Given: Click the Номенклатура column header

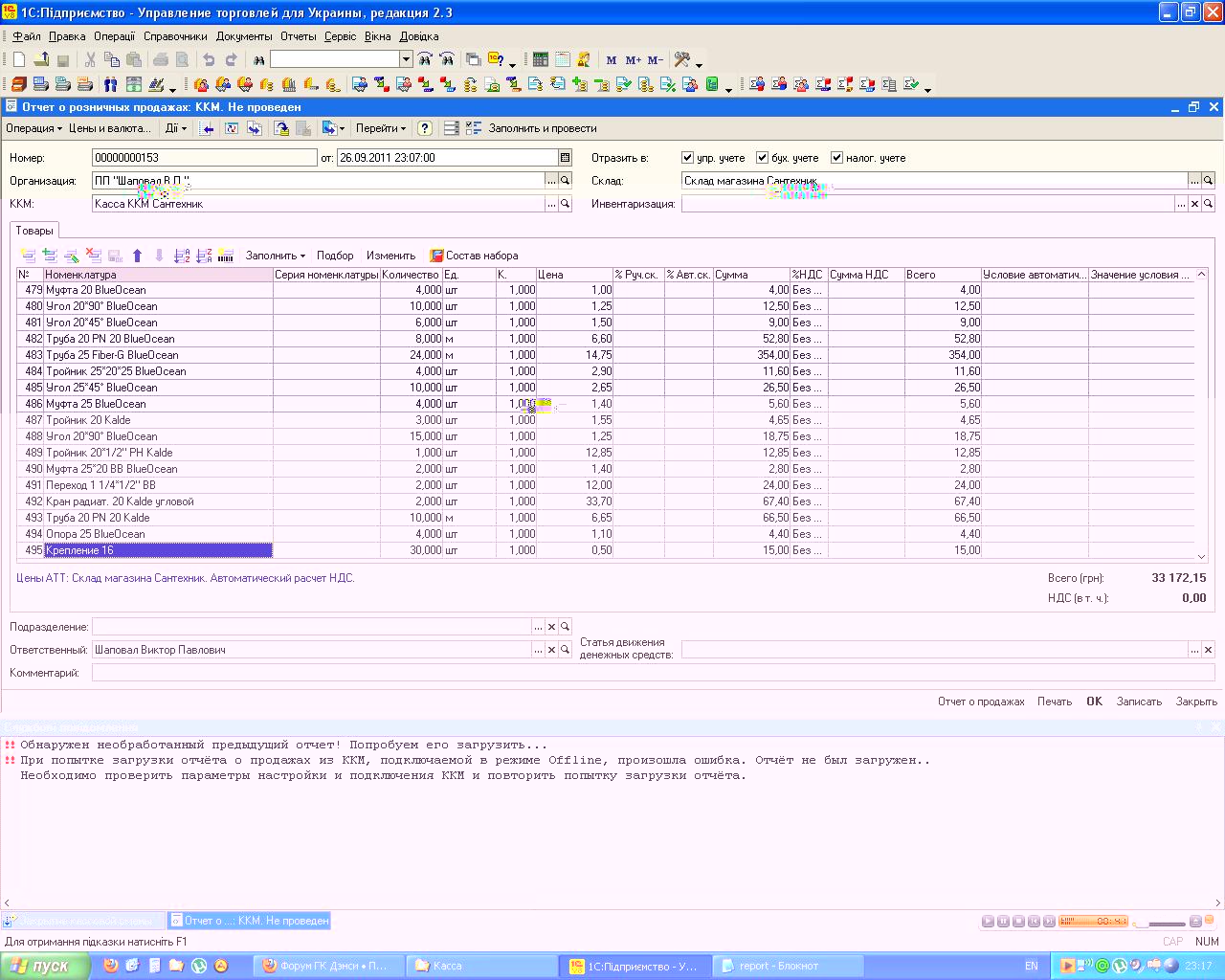Looking at the screenshot, I should [x=158, y=275].
